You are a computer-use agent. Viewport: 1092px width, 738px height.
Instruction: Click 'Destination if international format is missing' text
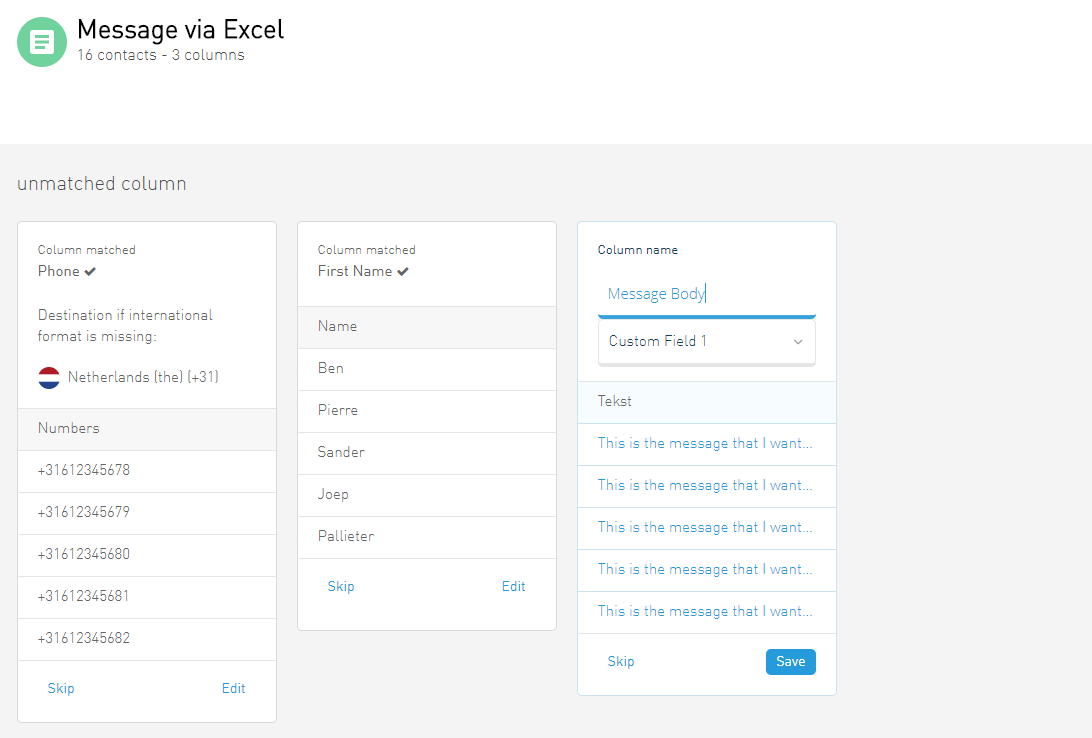click(x=125, y=325)
